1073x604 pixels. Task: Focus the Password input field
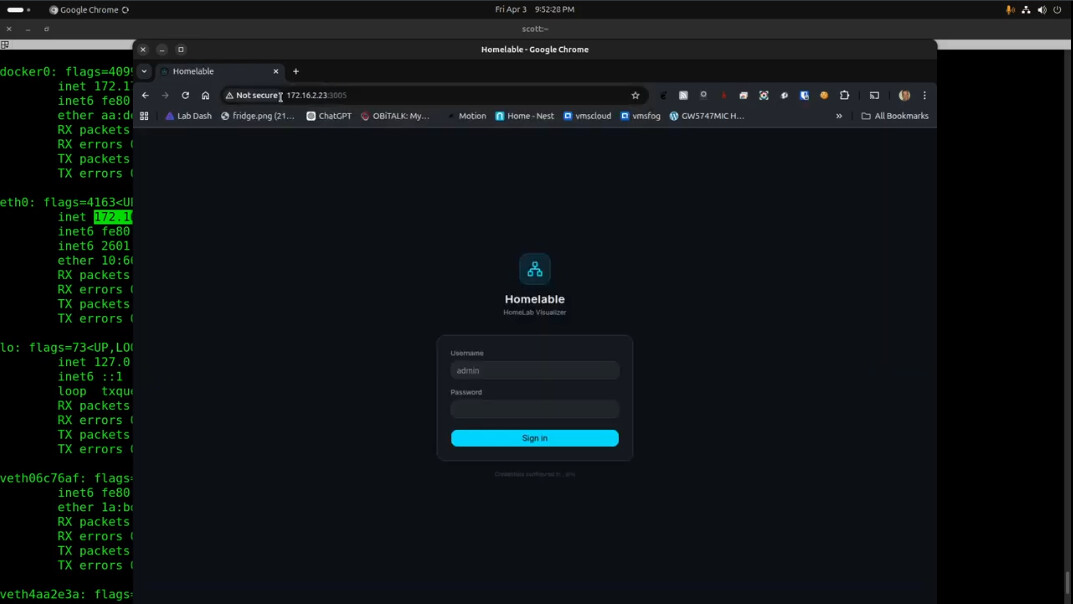[535, 409]
